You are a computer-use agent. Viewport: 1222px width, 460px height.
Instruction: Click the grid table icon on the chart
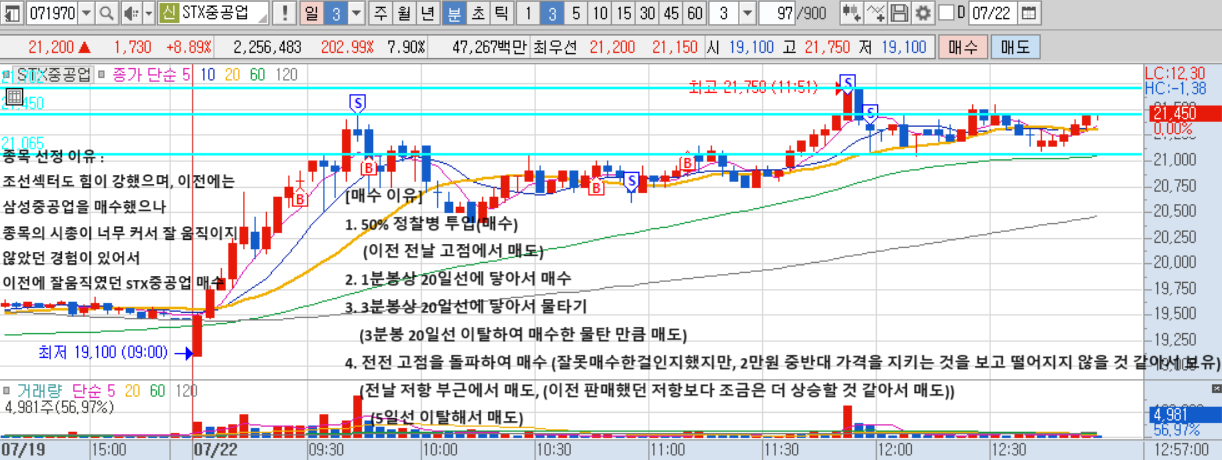point(13,97)
